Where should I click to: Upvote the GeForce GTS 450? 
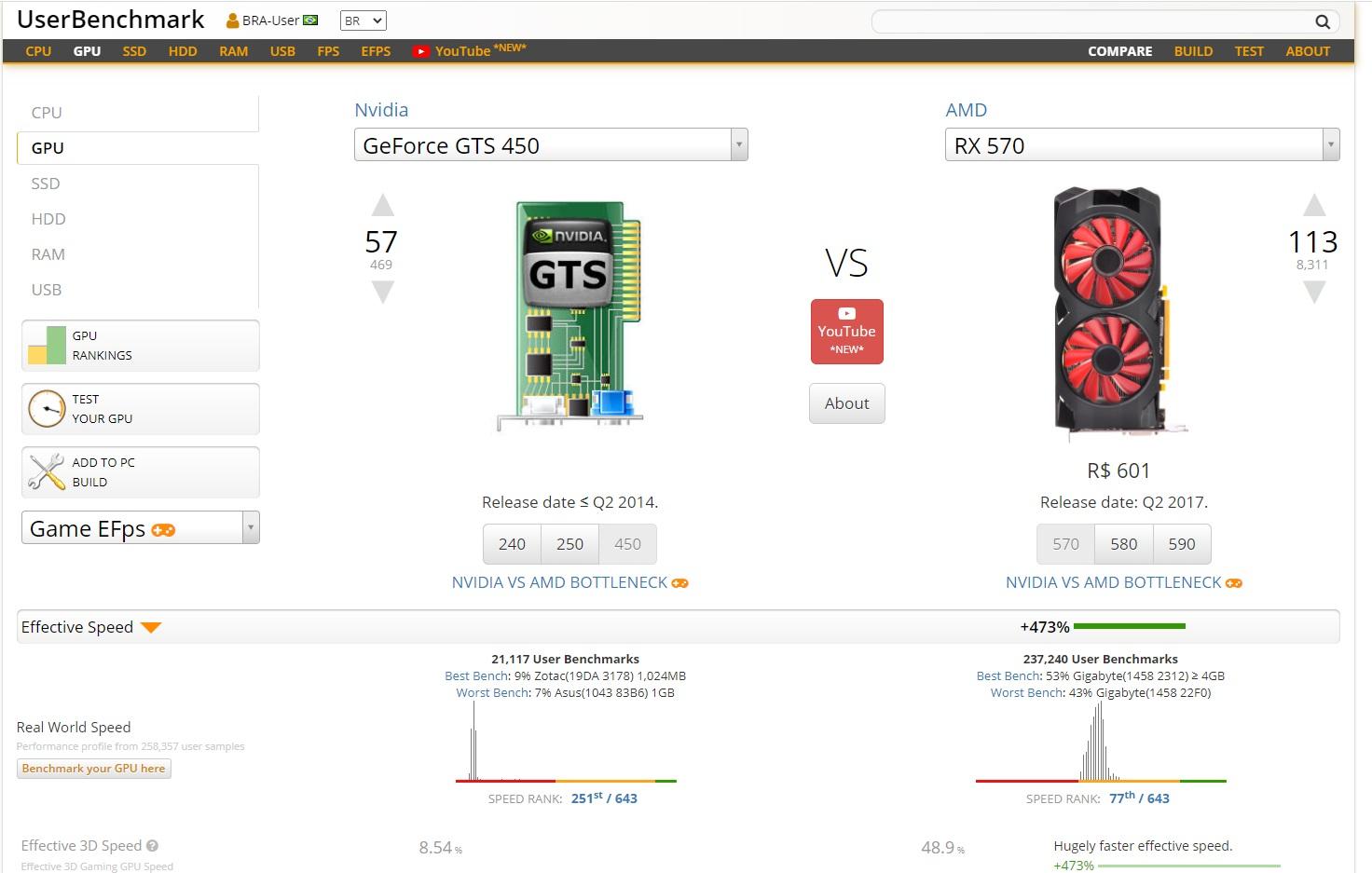tap(382, 206)
